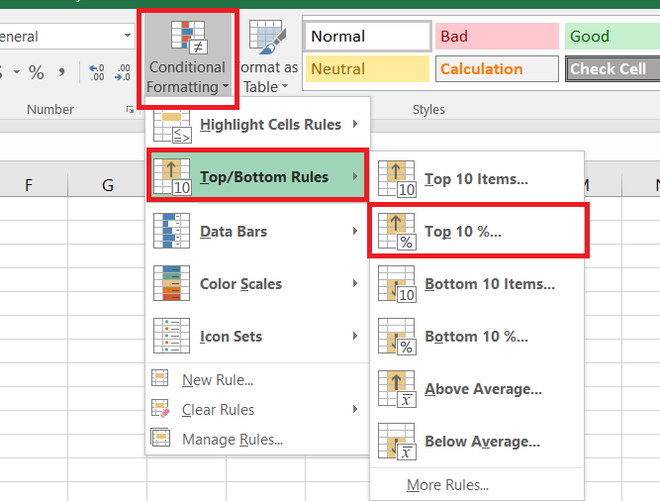Choose New Rule... from the menu
This screenshot has width=660, height=501.
258,380
